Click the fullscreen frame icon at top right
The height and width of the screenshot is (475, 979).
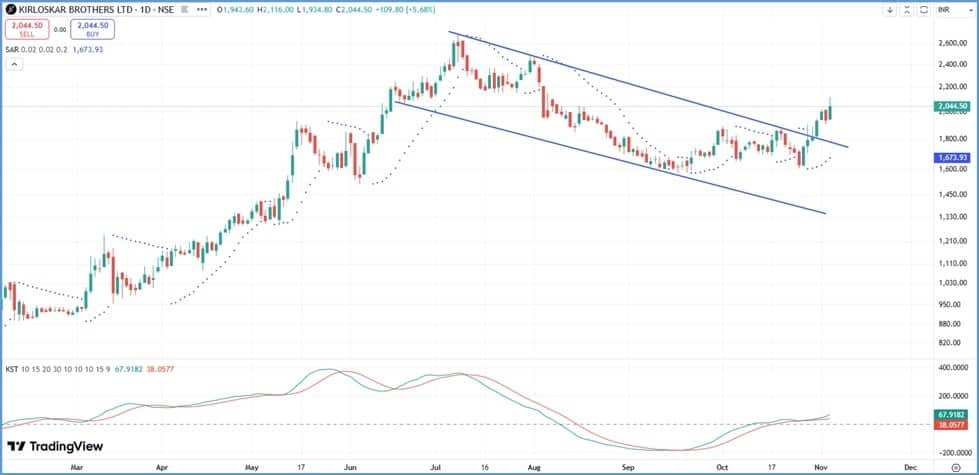pyautogui.click(x=922, y=10)
